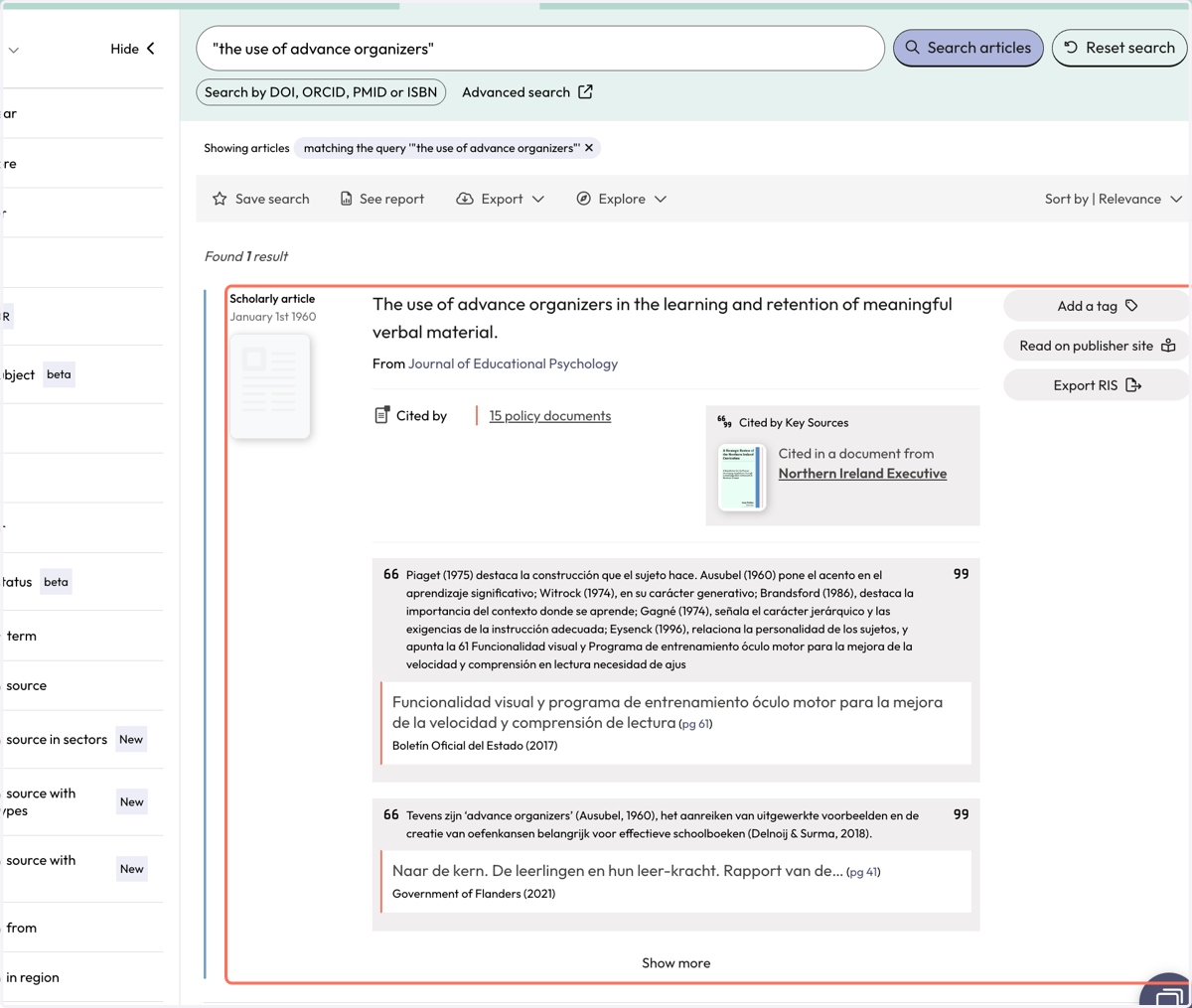1192x1008 pixels.
Task: Click the Export cloud download icon
Action: coord(464,199)
